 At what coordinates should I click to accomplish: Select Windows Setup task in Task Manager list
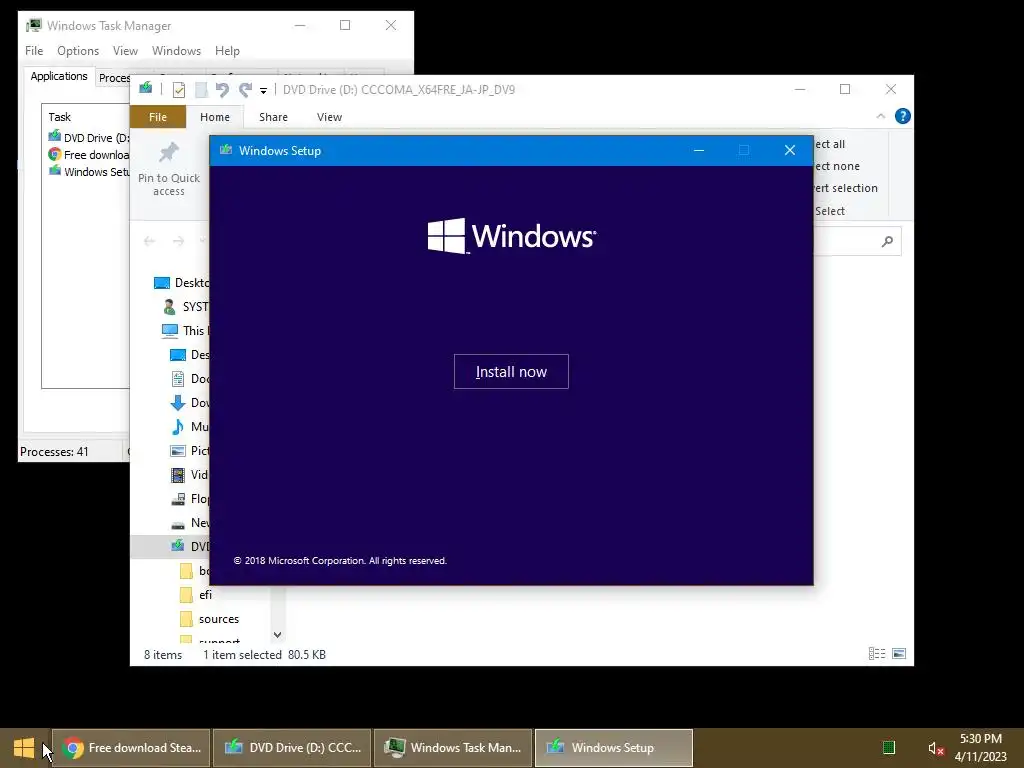(x=88, y=172)
